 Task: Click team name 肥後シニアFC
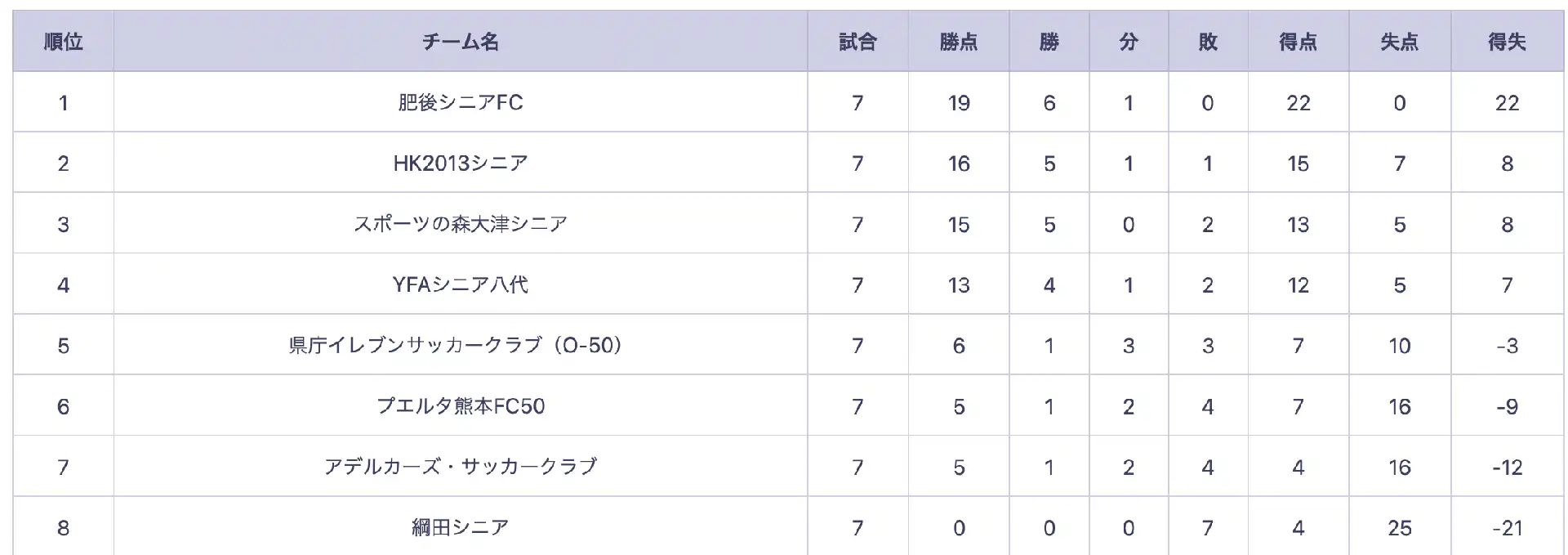(461, 102)
